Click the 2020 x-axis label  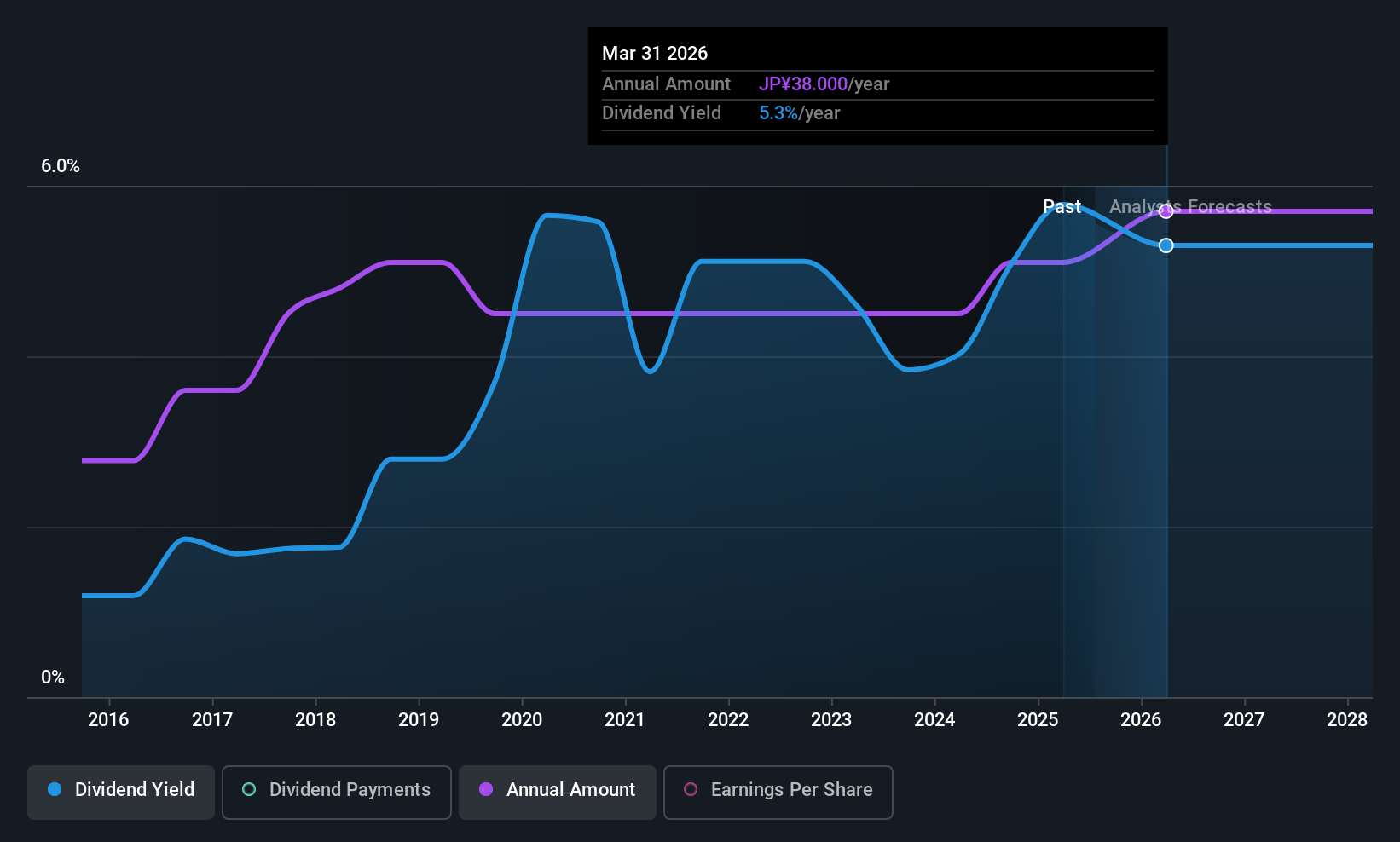point(522,720)
